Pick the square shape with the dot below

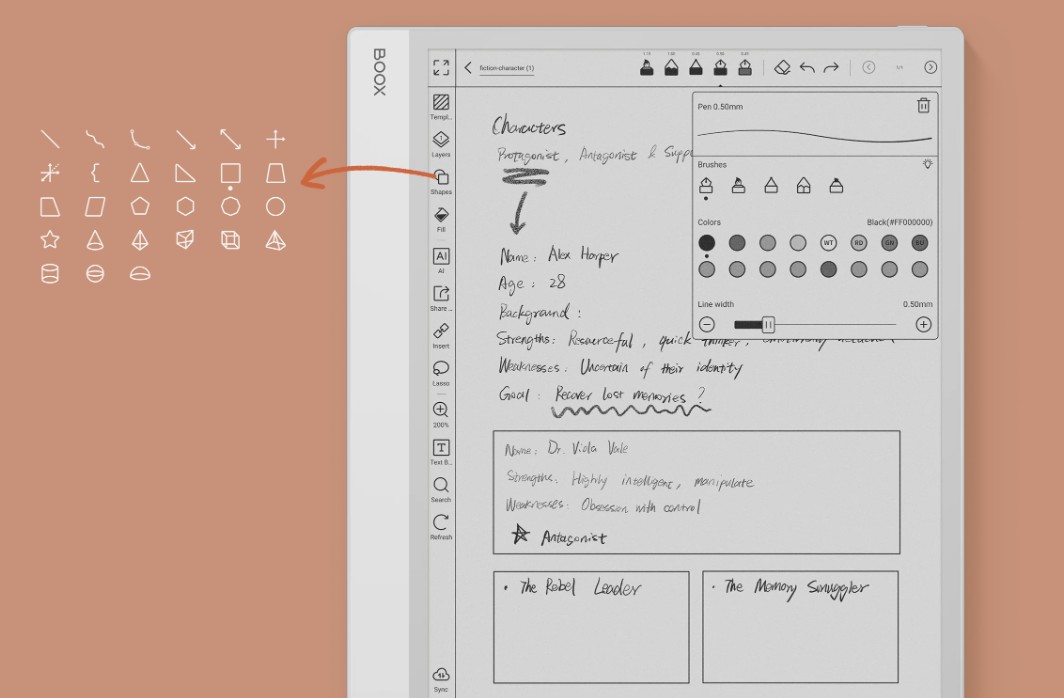tap(231, 174)
